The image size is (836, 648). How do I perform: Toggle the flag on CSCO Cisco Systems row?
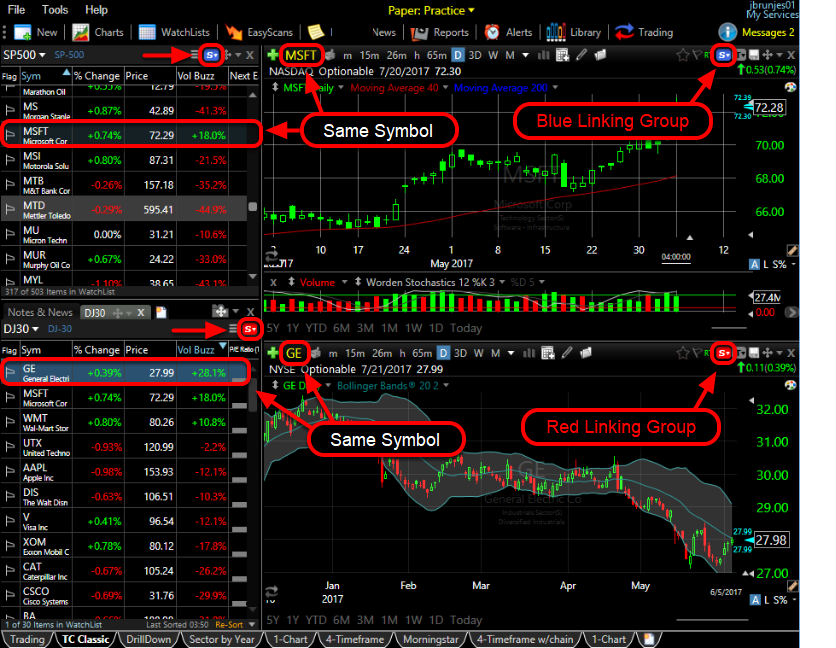pyautogui.click(x=10, y=595)
